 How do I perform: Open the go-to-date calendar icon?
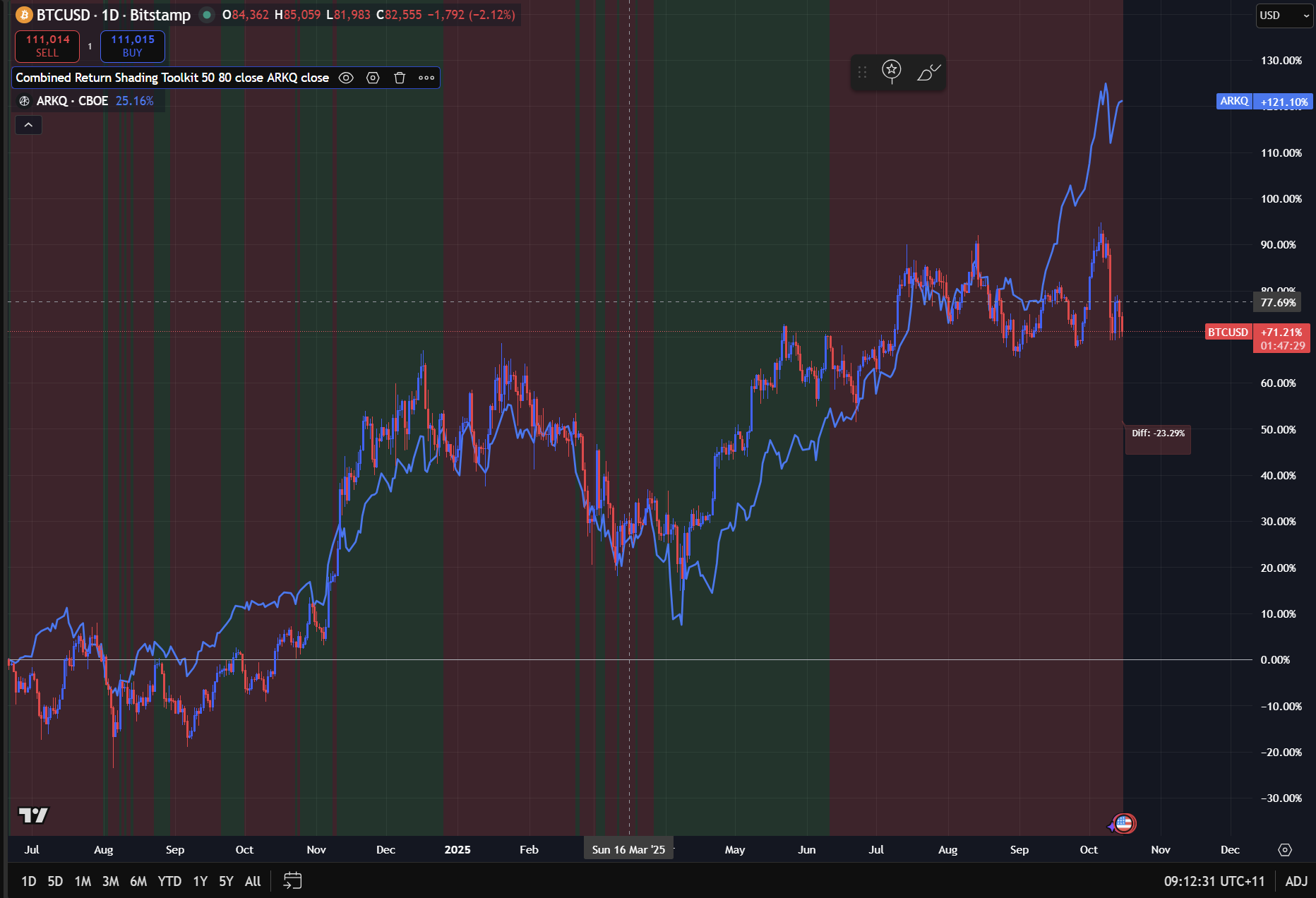292,880
